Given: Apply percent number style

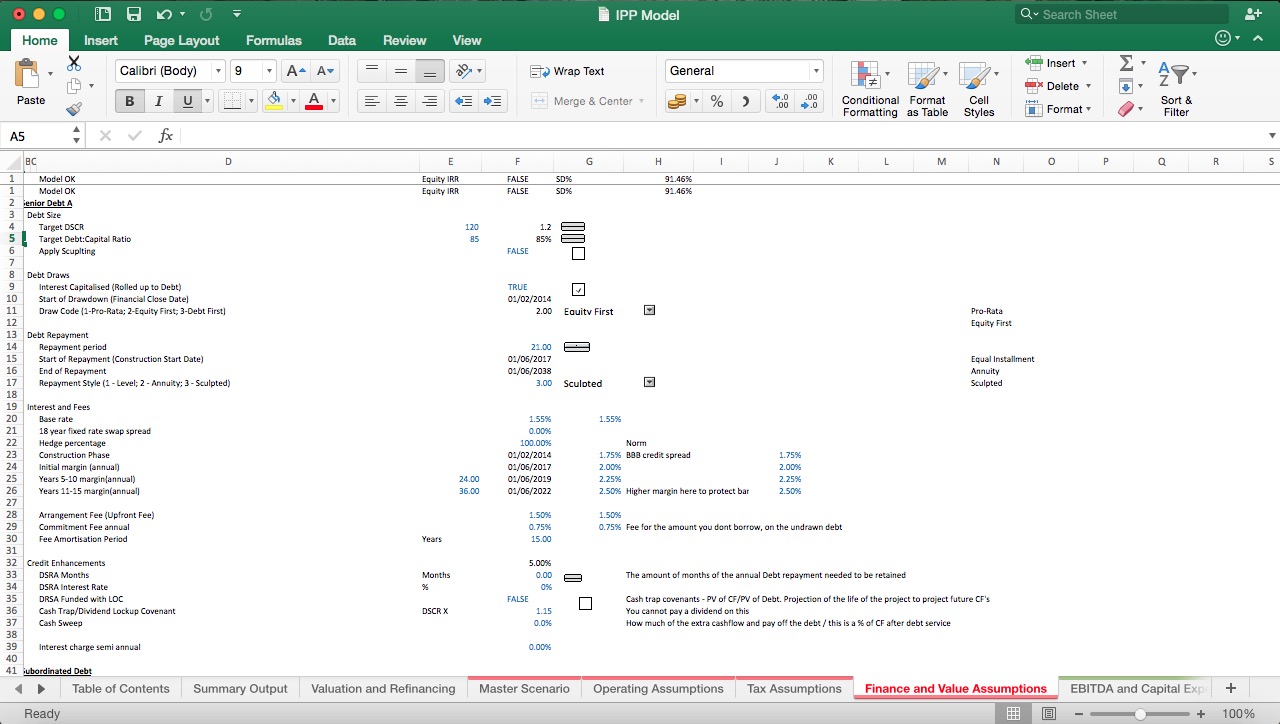Looking at the screenshot, I should [716, 100].
